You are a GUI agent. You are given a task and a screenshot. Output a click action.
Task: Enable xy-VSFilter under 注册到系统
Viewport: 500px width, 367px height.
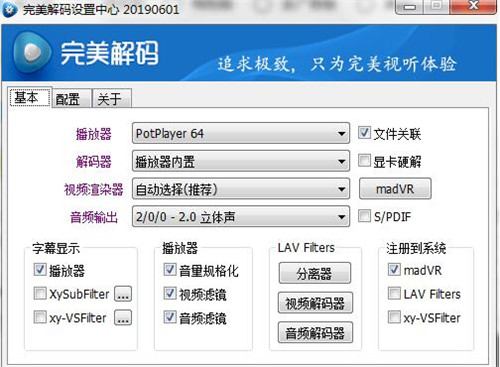click(x=394, y=317)
